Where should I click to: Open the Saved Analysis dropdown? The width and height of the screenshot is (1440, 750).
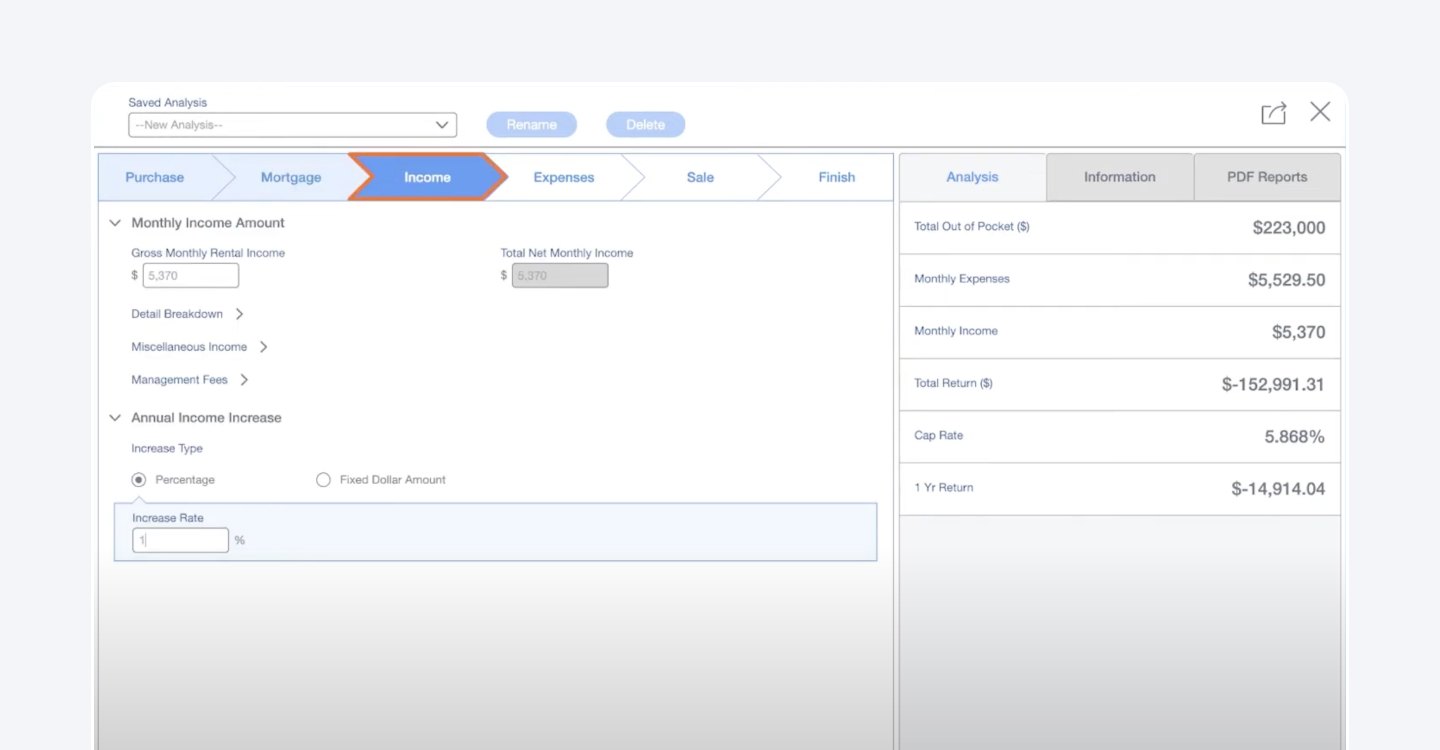(292, 125)
